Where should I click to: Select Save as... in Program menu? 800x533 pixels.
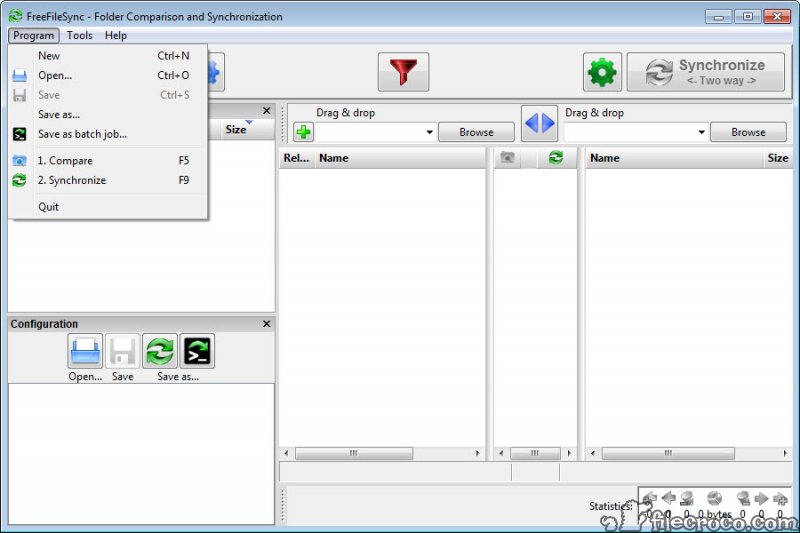click(x=108, y=114)
